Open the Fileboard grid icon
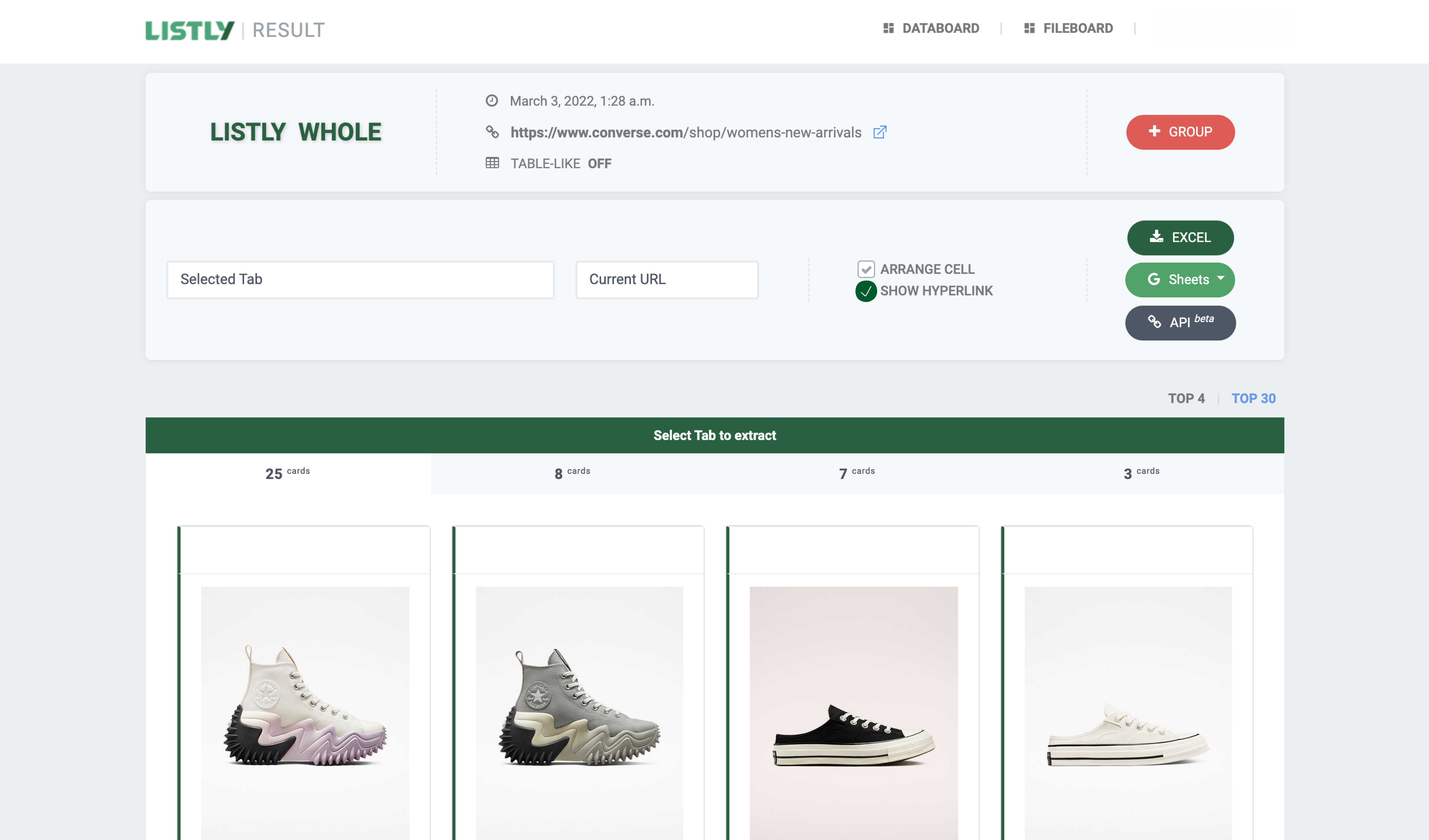The height and width of the screenshot is (840, 1429). (x=1029, y=28)
